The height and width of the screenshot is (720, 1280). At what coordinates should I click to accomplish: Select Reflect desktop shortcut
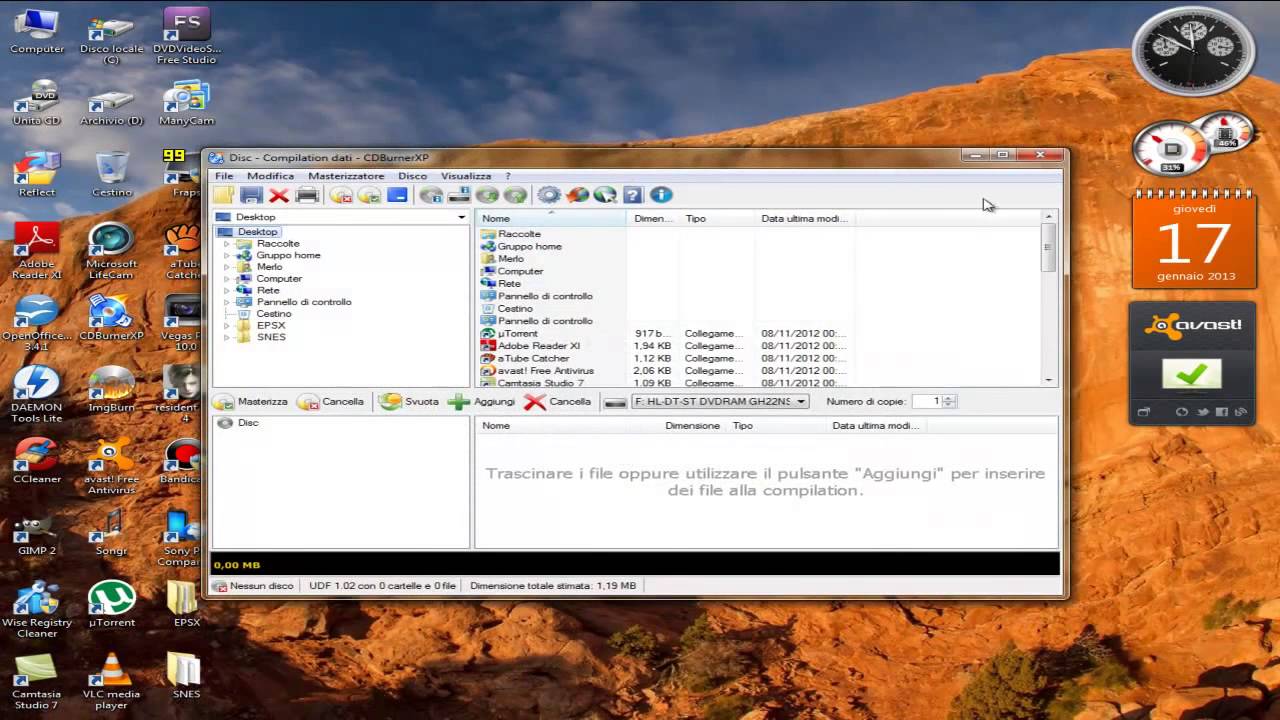37,174
